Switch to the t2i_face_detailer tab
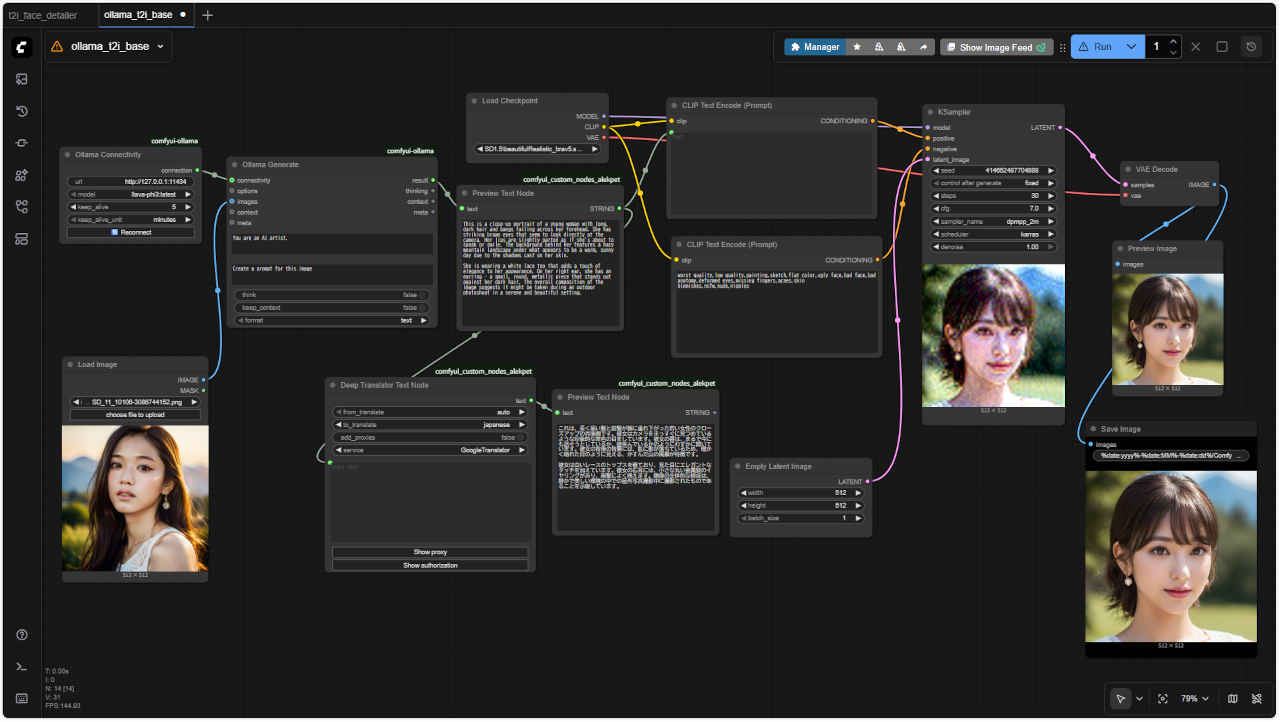Screen dimensions: 1280x722 [43, 15]
